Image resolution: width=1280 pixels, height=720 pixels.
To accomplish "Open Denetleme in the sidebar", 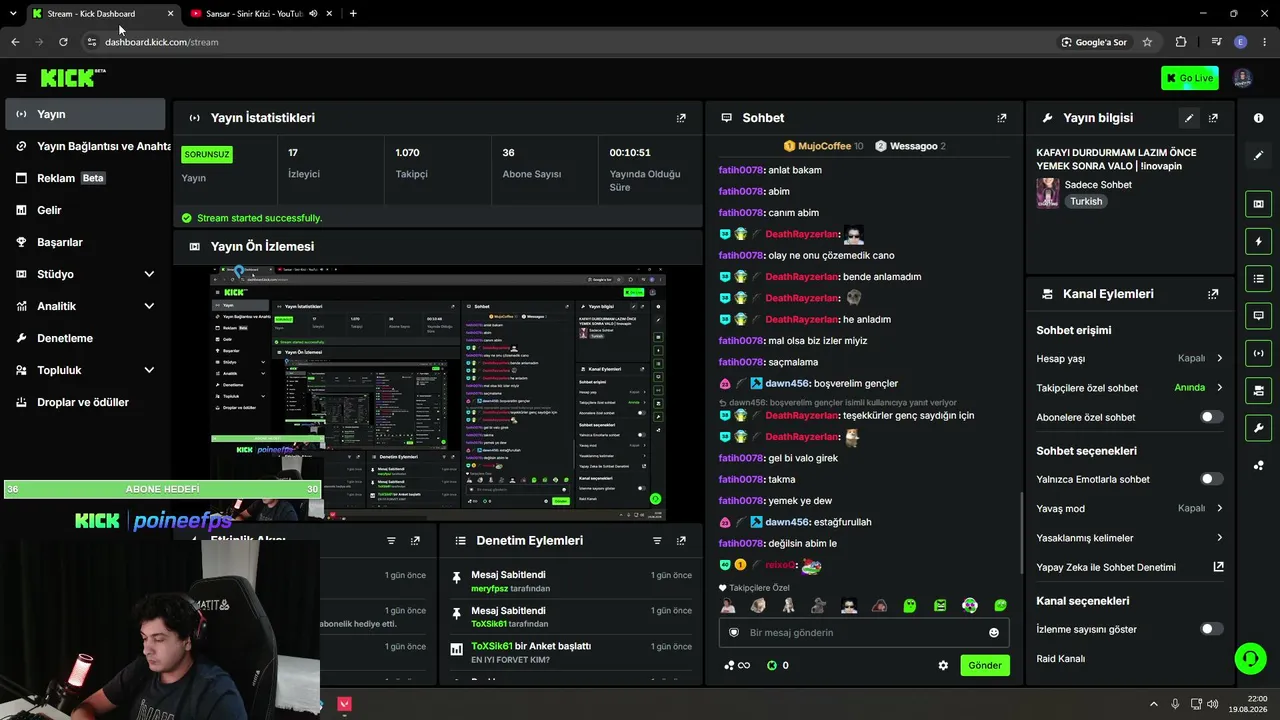I will pyautogui.click(x=85, y=338).
